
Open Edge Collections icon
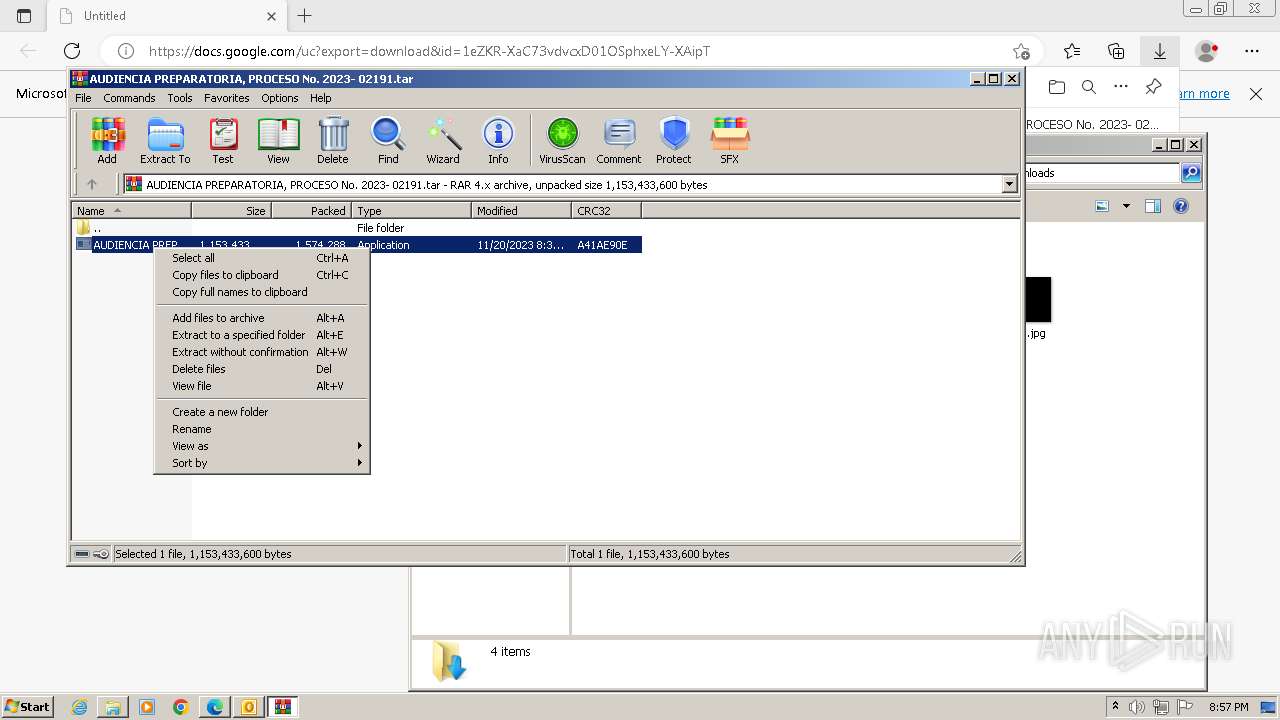click(x=1116, y=51)
